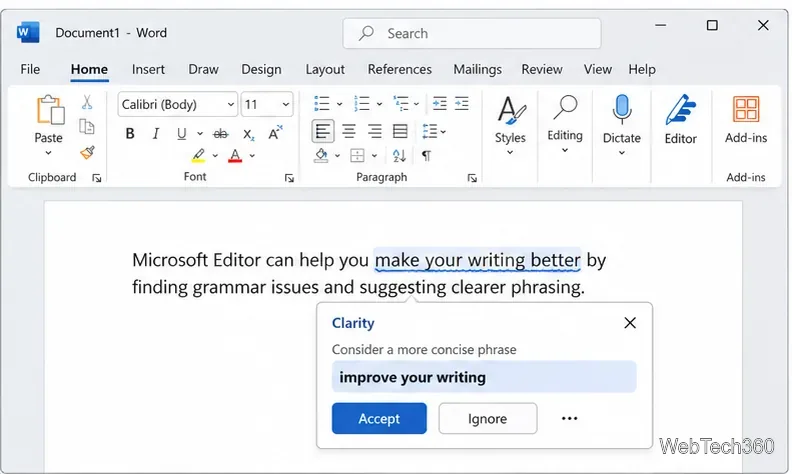
Task: Click the Shading paint bucket icon
Action: tap(321, 156)
